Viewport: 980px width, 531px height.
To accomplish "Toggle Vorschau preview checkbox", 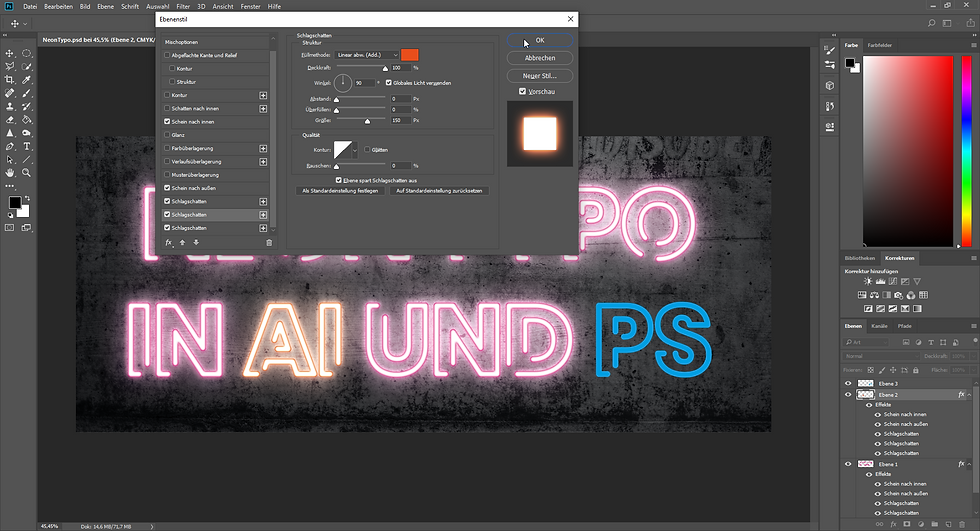I will 522,91.
